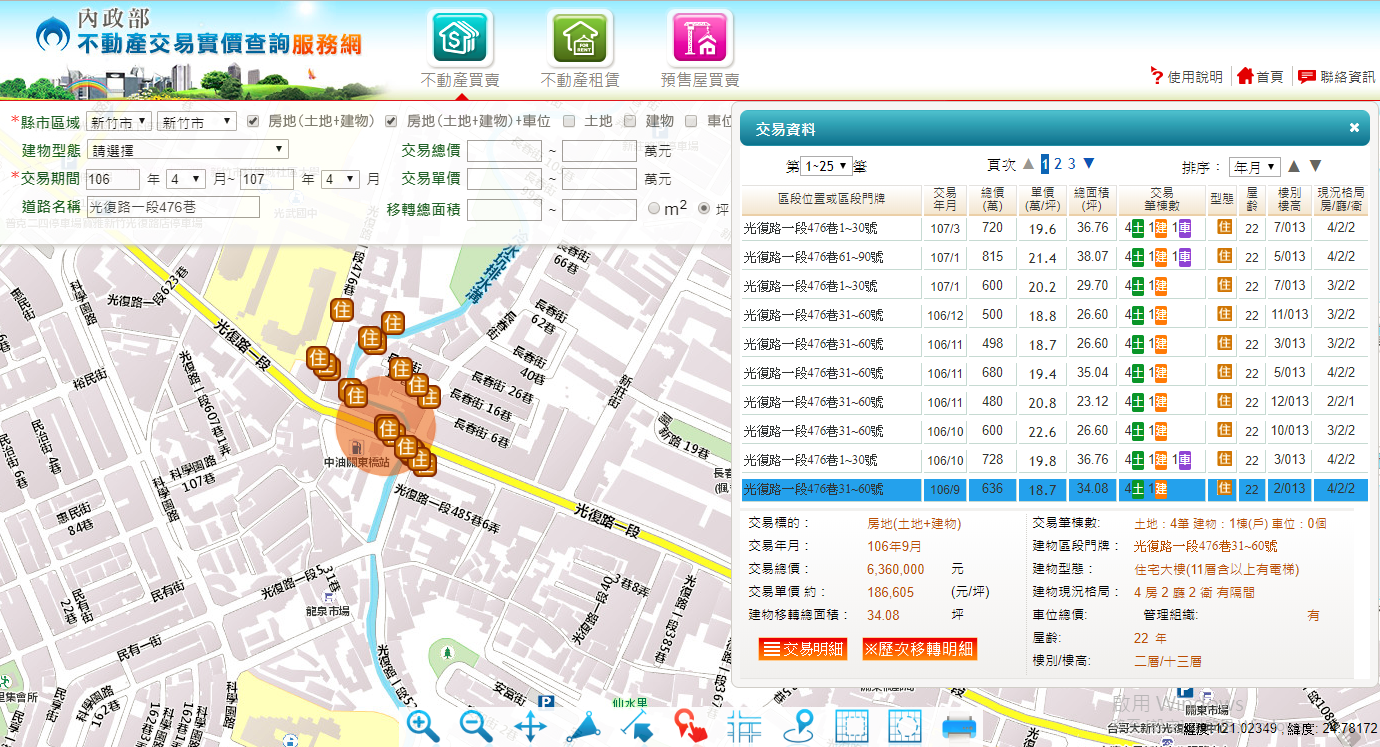Uncheck 房地(土地+建物) checkbox
Viewport: 1380px width, 747px height.
click(x=254, y=121)
